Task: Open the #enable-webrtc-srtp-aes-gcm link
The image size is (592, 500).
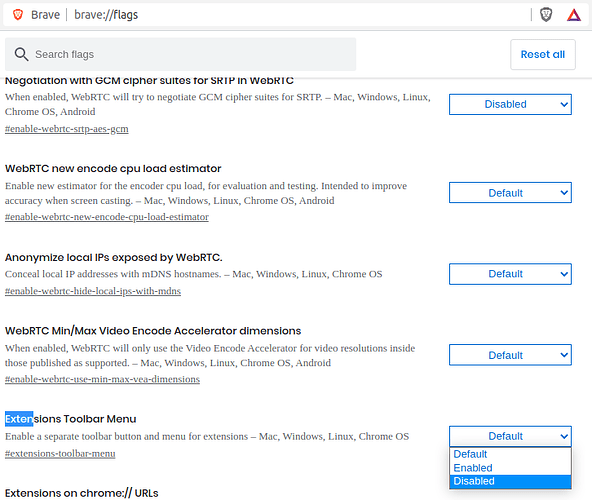Action: 66,129
